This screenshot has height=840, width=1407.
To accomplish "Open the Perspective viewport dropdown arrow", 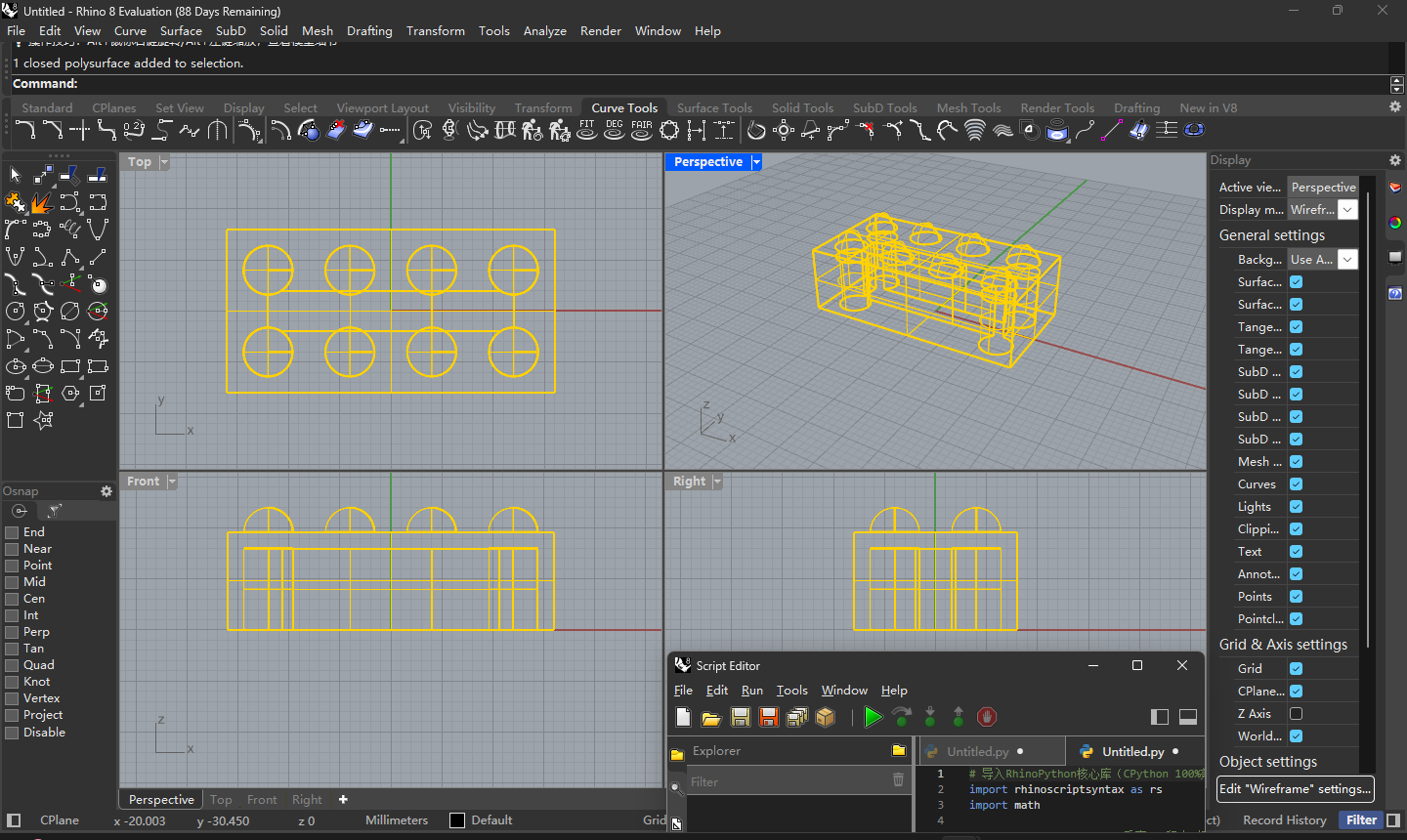I will [756, 162].
